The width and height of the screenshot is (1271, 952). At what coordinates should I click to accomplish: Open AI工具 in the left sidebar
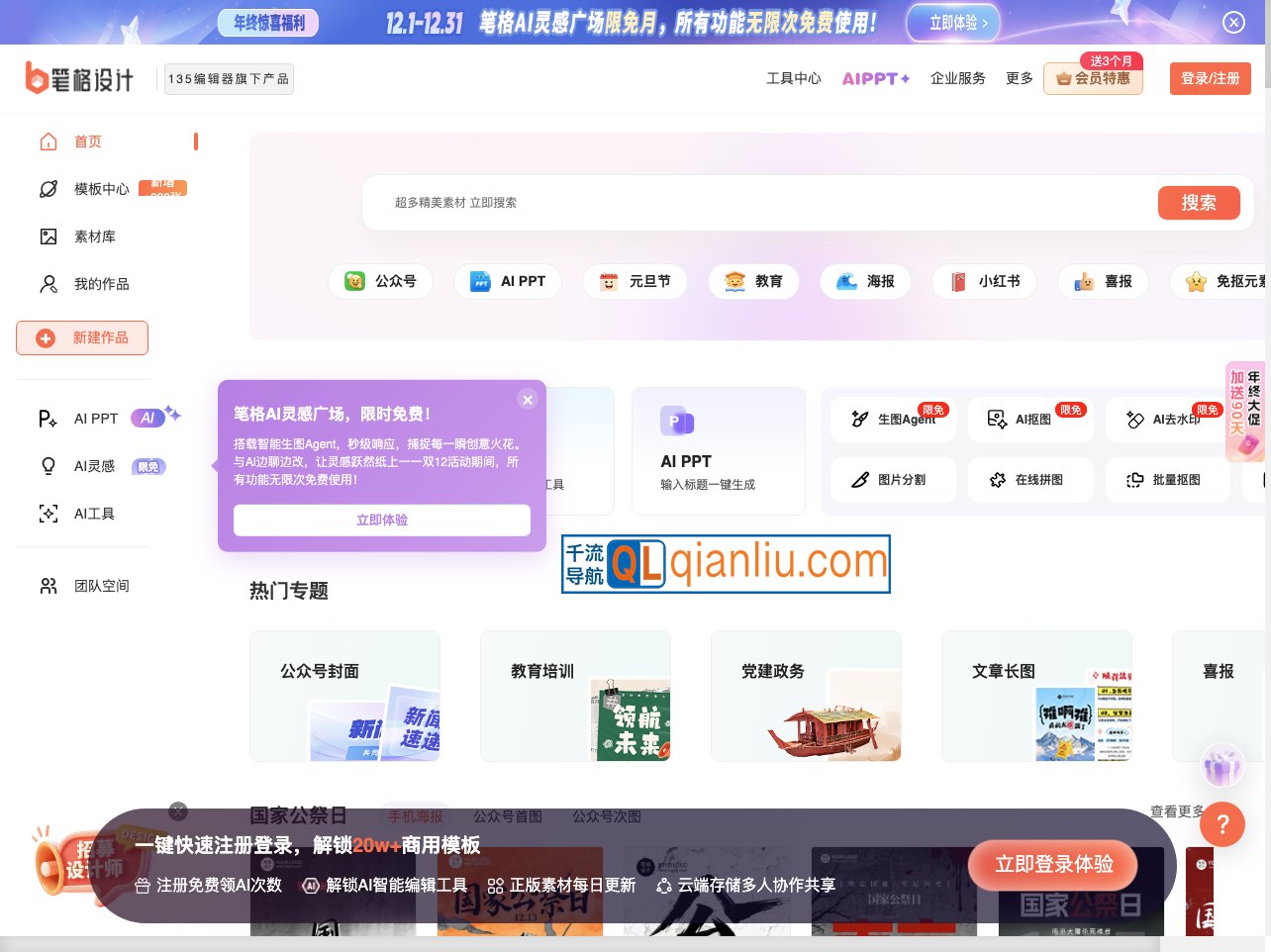[94, 514]
